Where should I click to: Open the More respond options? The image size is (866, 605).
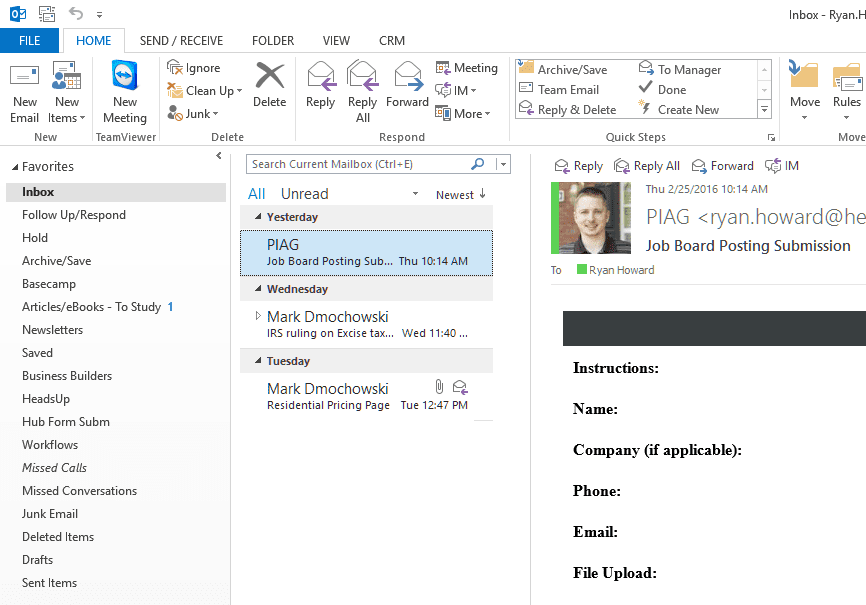coord(463,113)
